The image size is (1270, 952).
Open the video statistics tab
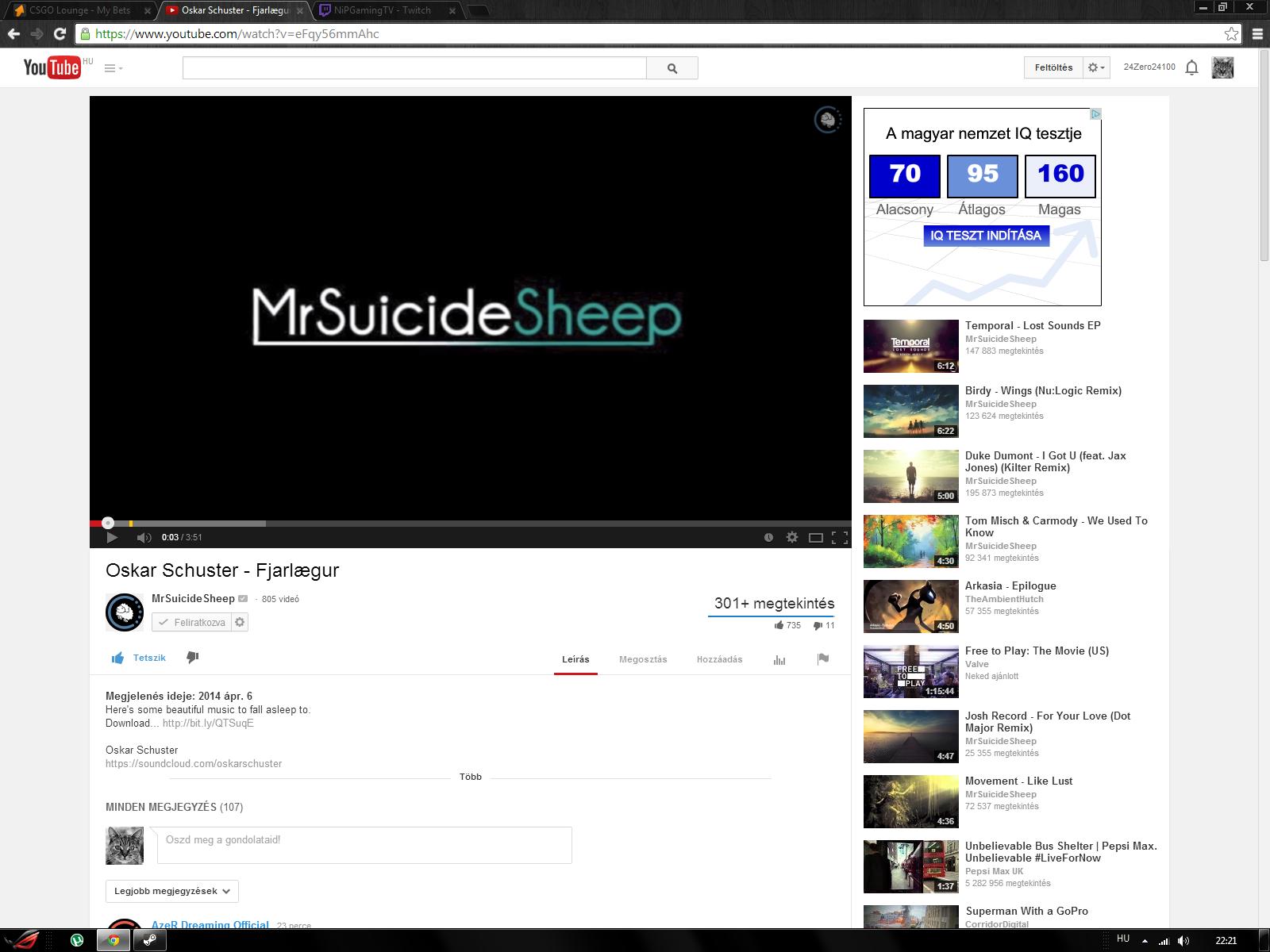[779, 659]
